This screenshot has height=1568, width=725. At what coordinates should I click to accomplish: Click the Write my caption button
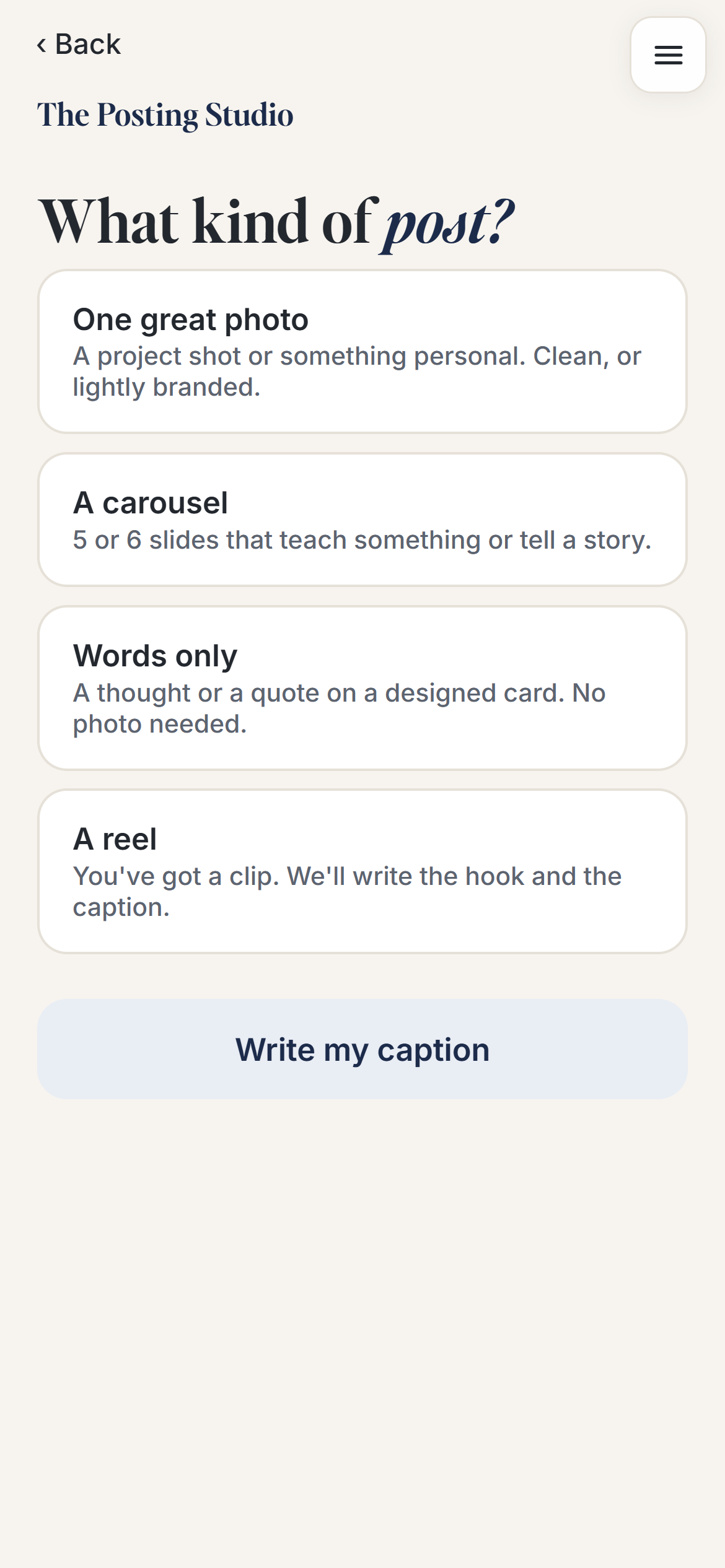[x=362, y=1049]
